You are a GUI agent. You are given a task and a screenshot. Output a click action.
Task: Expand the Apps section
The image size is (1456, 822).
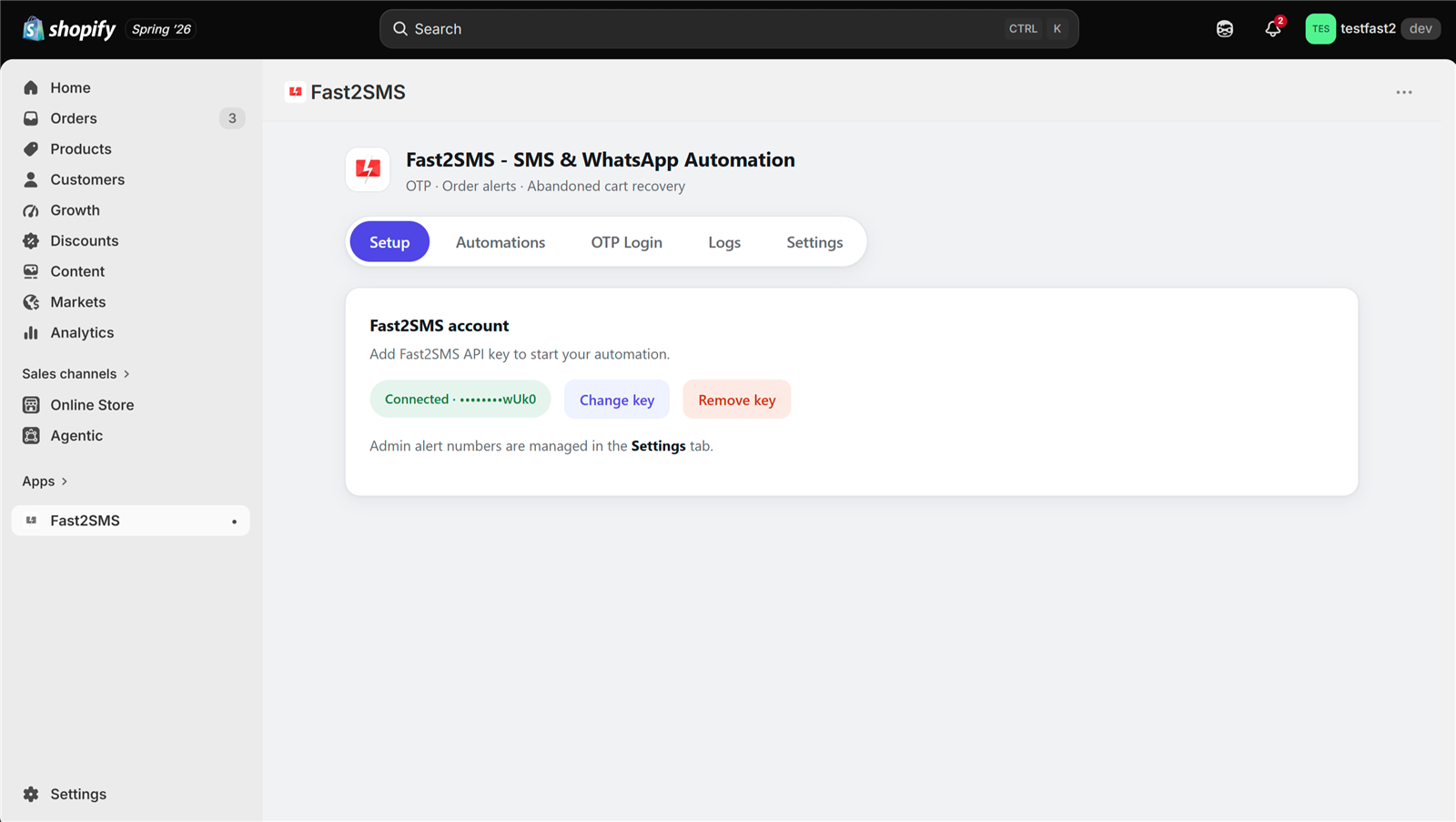point(45,482)
